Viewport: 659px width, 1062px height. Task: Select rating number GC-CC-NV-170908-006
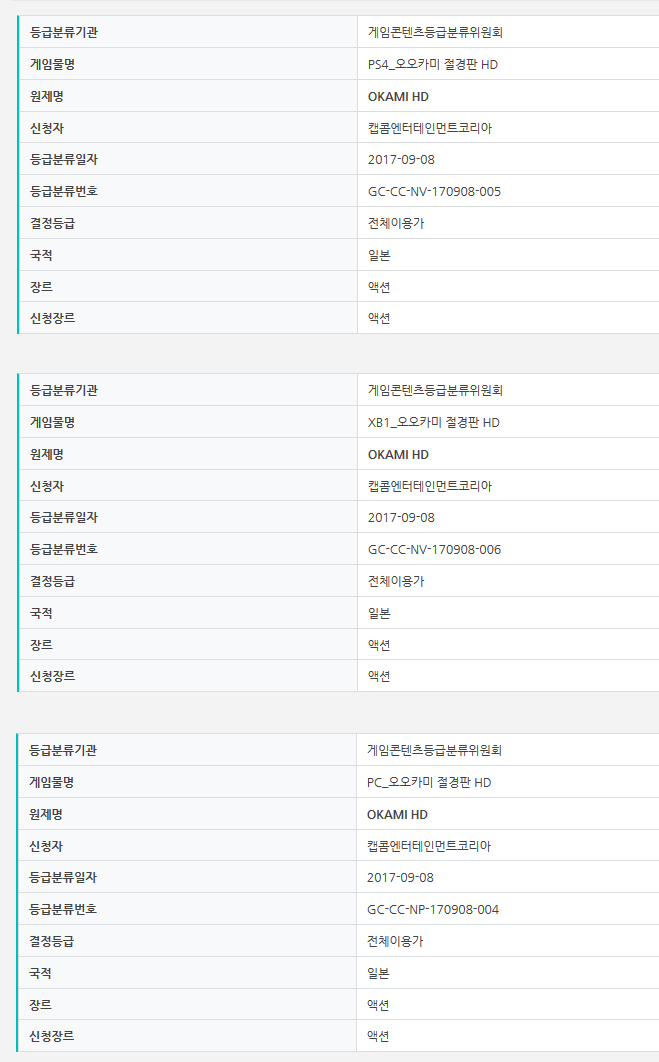point(434,549)
